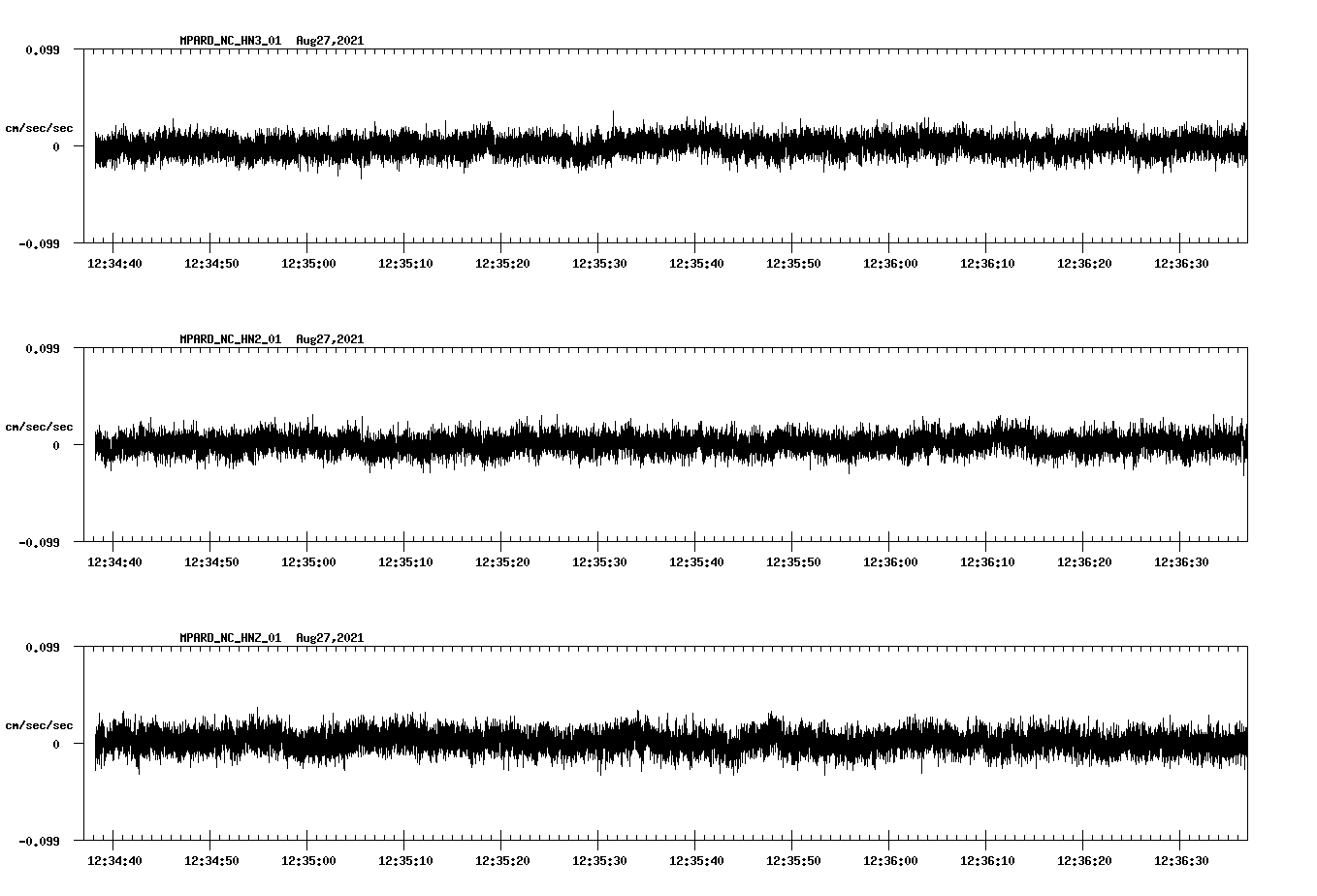Click the 0.099 top value of HNZ axis
The height and width of the screenshot is (896, 1317).
[43, 647]
